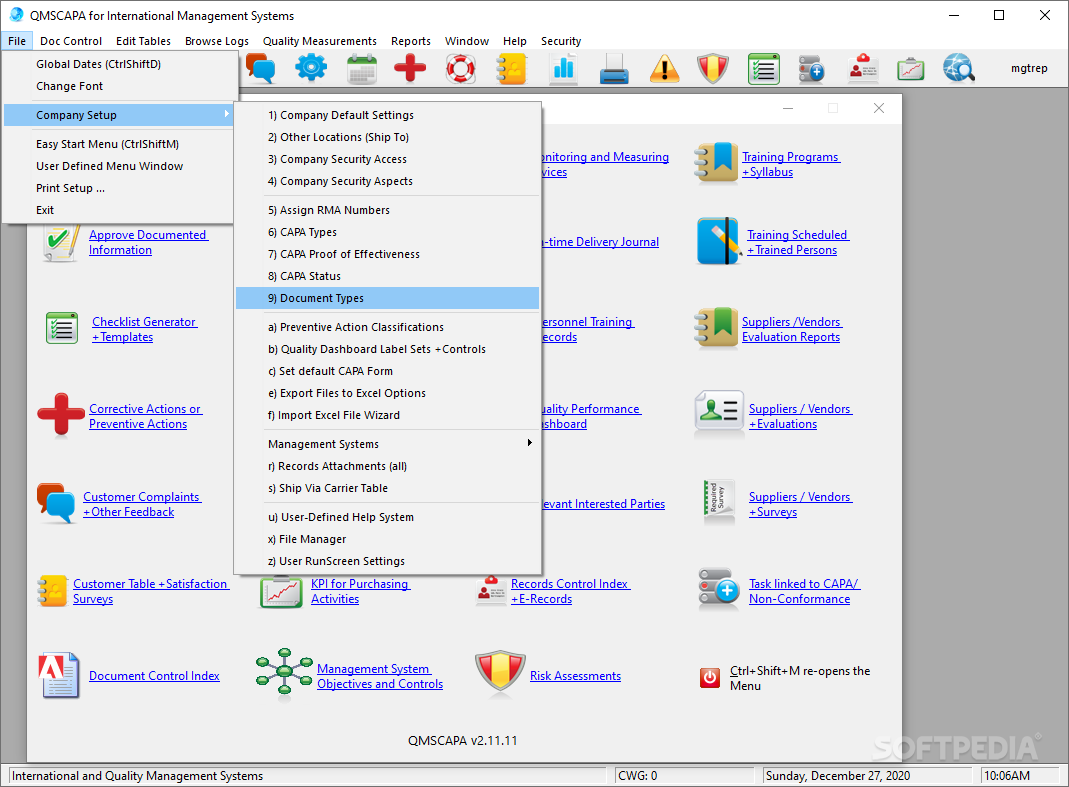Click the Management System network nodes icon
Image resolution: width=1069 pixels, height=787 pixels.
(284, 673)
